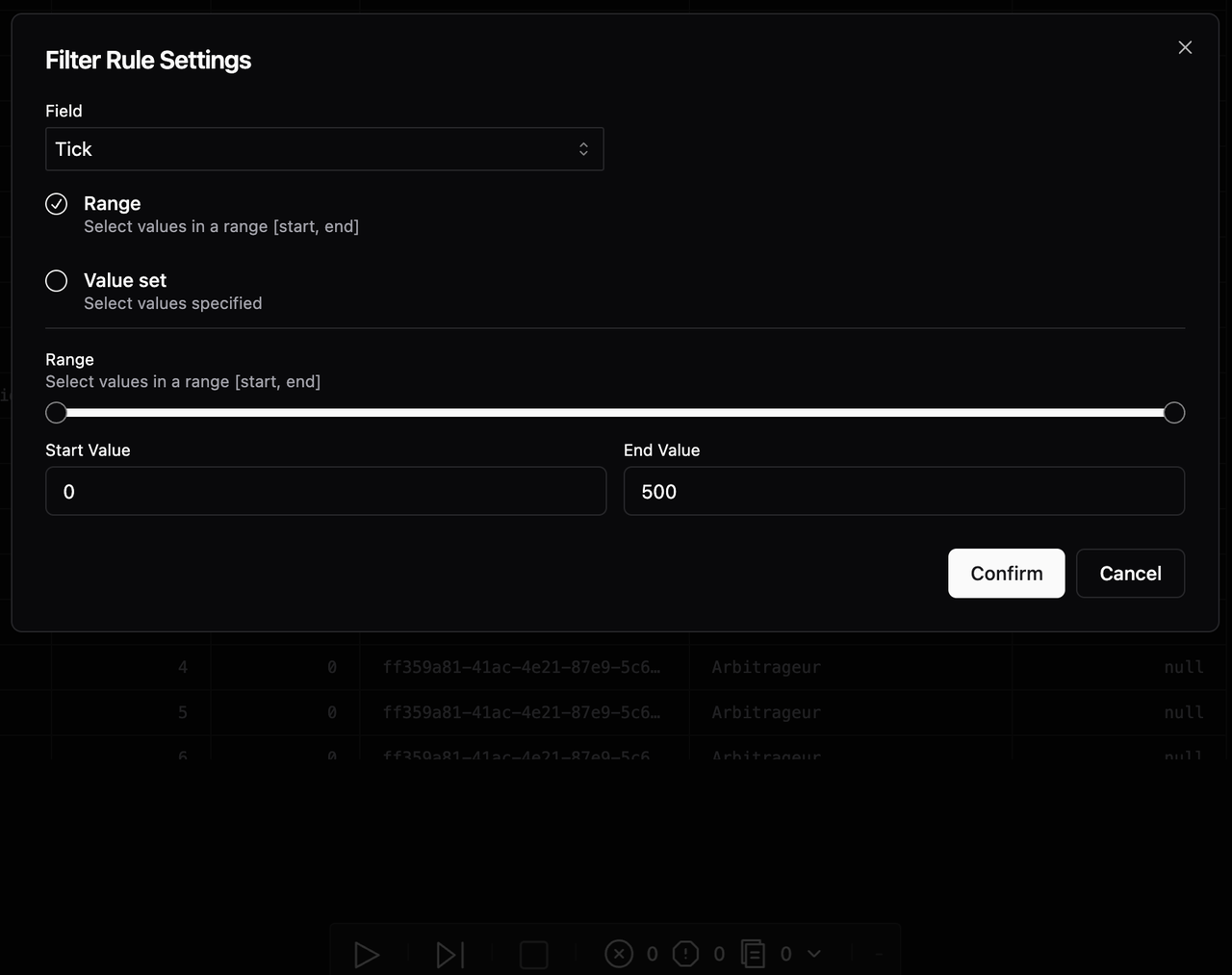Click the Confirm button

[1006, 574]
